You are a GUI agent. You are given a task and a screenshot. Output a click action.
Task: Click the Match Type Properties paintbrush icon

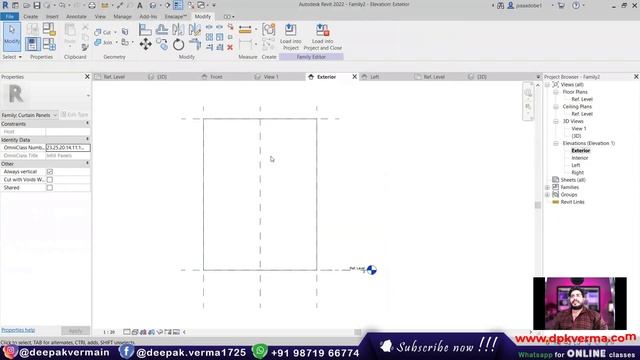tap(85, 47)
